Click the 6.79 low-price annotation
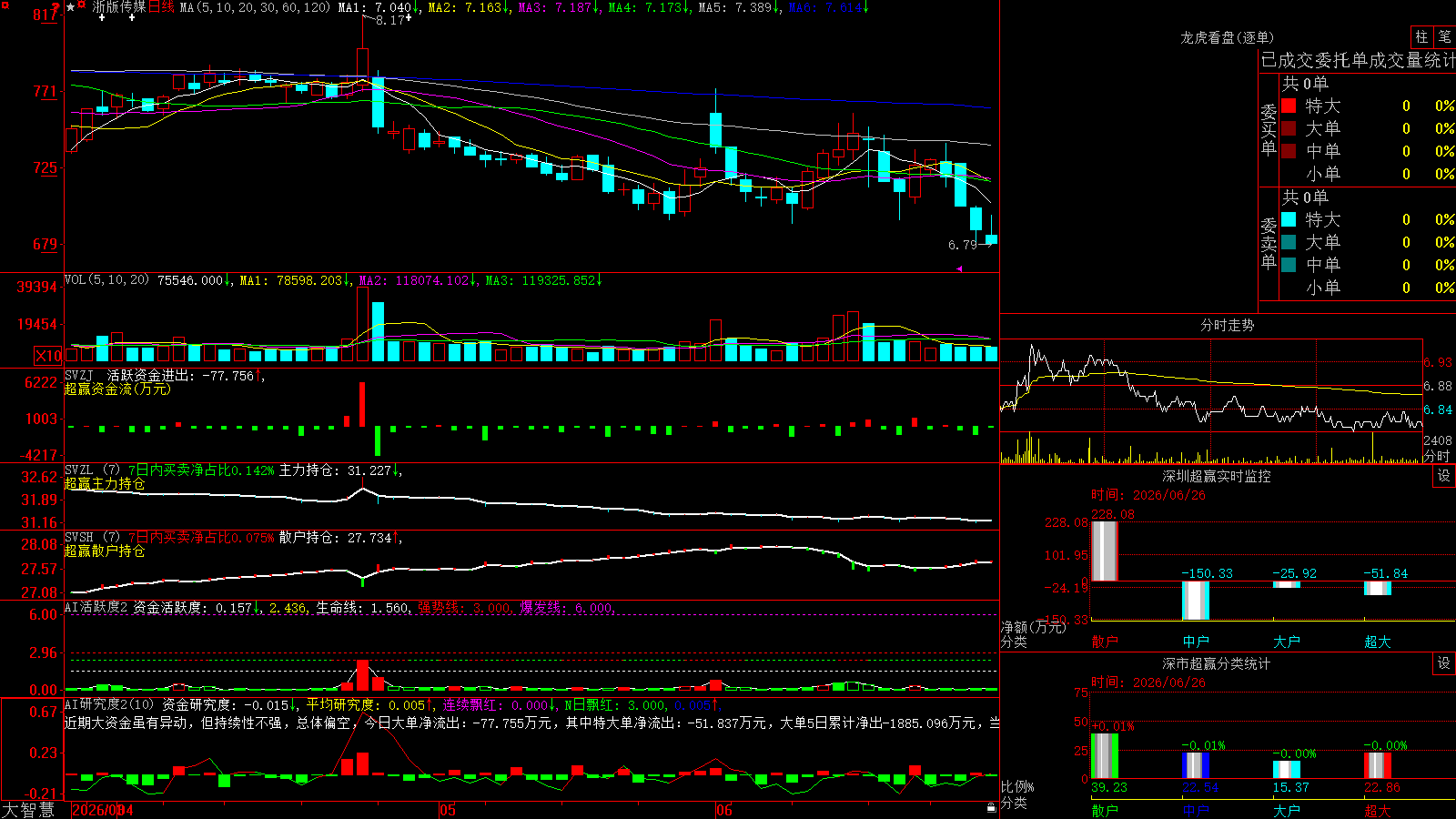This screenshot has width=1456, height=819. click(962, 245)
